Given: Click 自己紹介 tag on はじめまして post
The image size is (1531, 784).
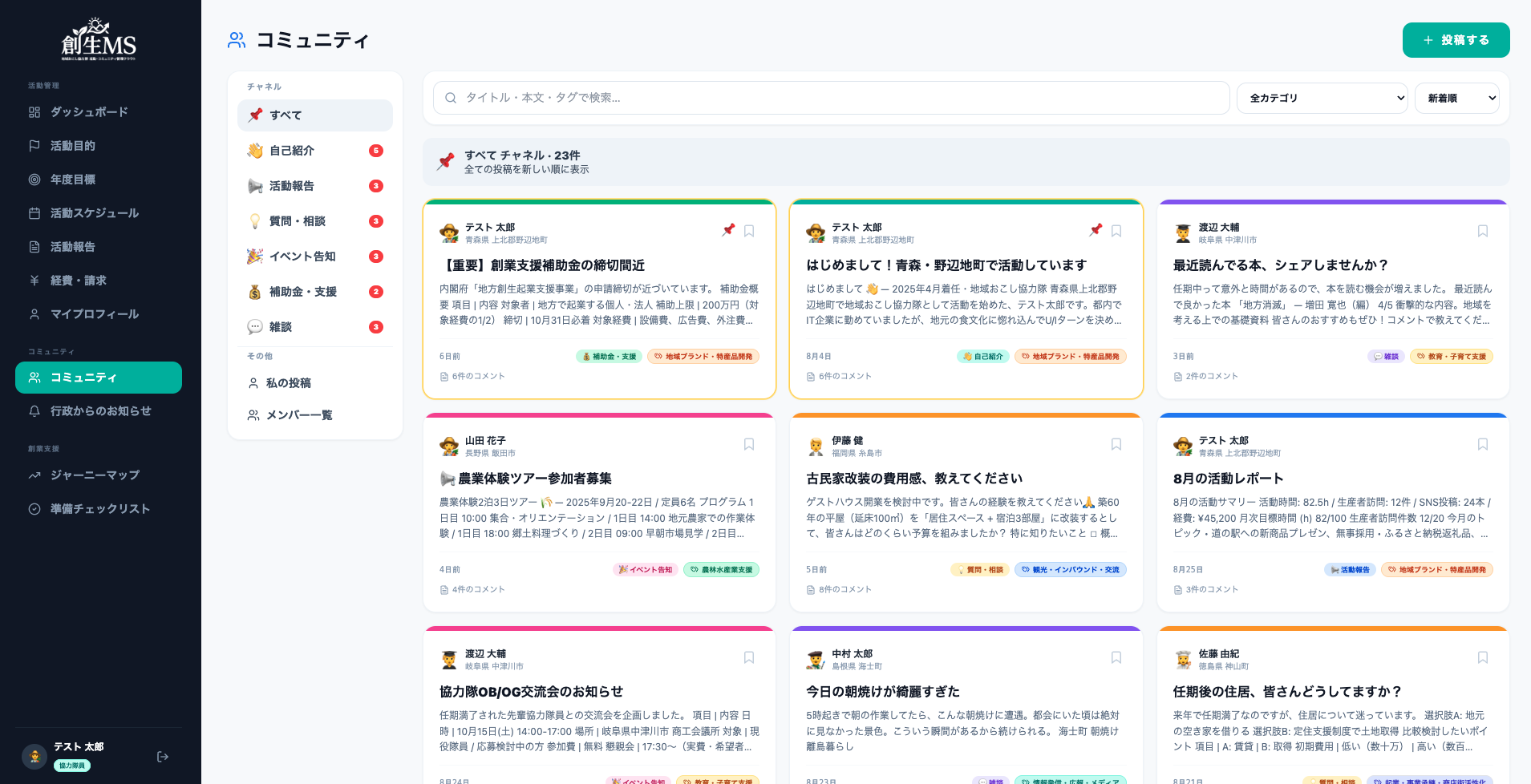Looking at the screenshot, I should click(983, 357).
